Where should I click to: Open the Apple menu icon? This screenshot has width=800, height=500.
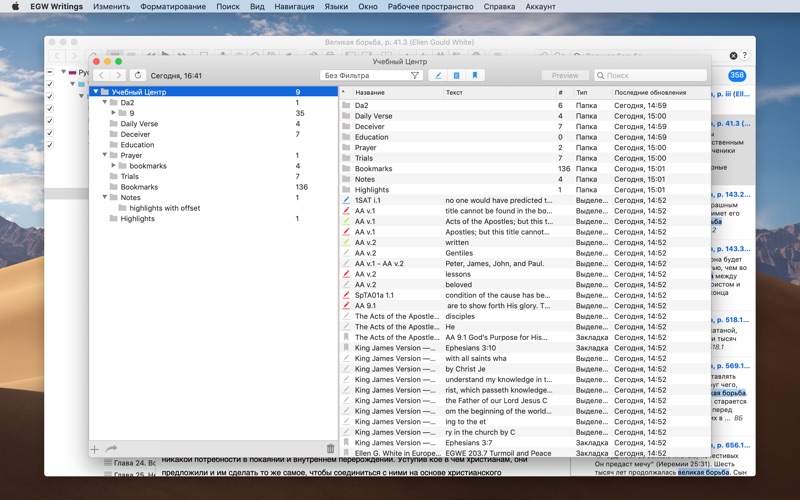click(x=15, y=7)
